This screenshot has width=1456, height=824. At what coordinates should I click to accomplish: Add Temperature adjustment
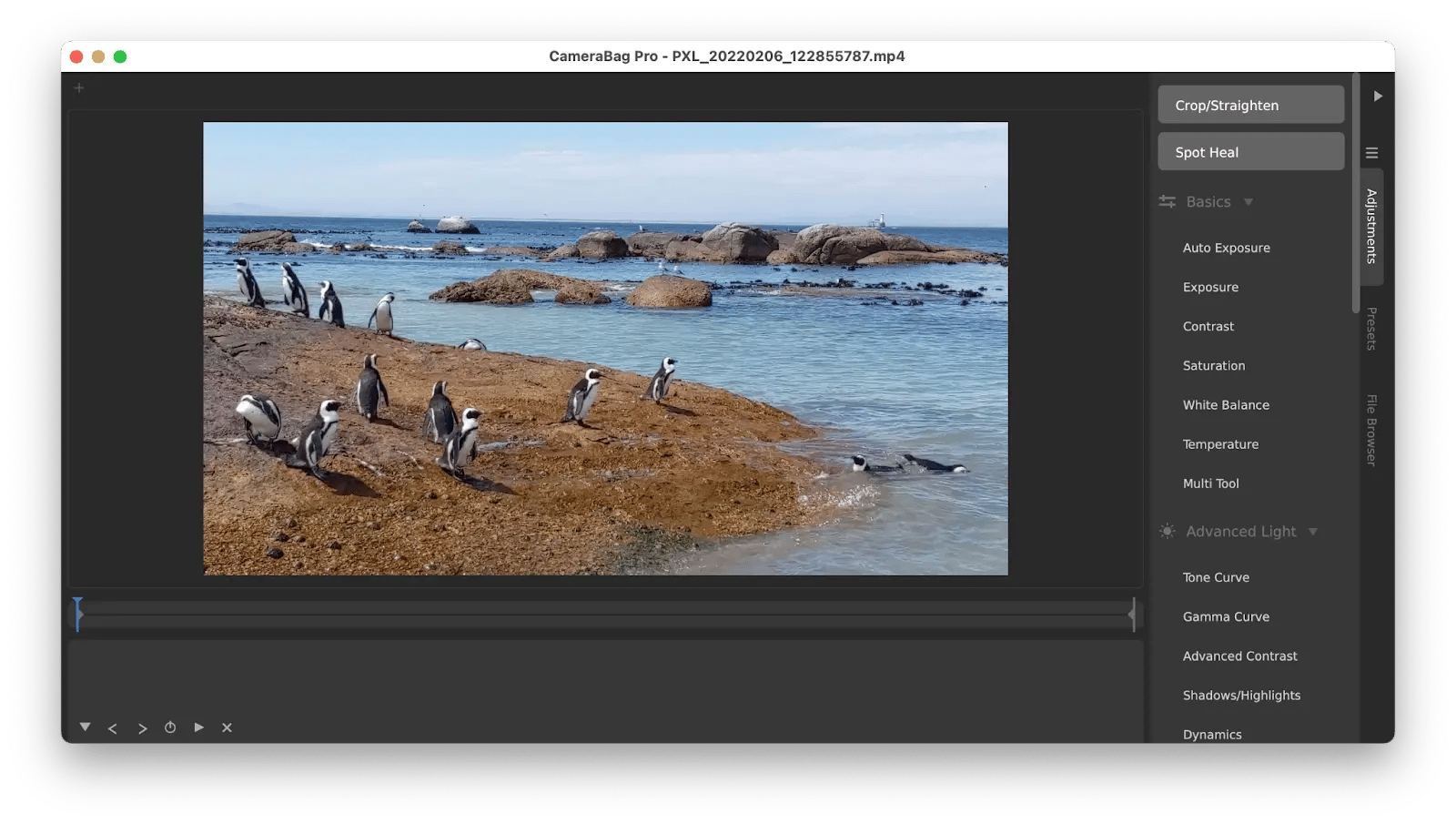pyautogui.click(x=1220, y=444)
